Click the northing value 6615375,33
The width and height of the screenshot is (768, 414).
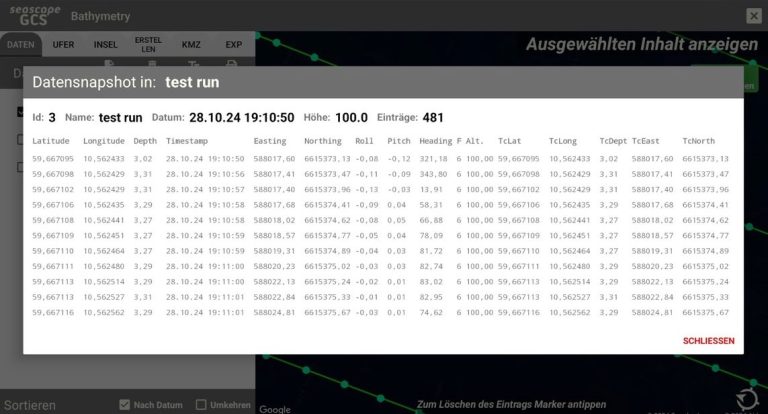click(327, 297)
